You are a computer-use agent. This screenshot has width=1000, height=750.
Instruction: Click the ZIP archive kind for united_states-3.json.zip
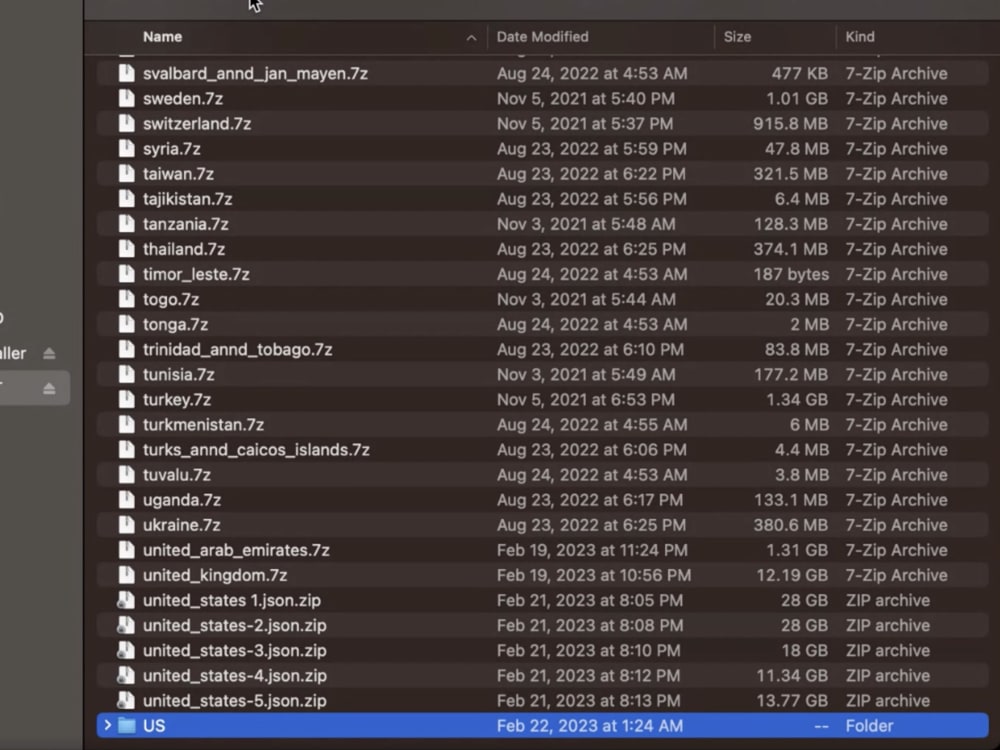[888, 650]
